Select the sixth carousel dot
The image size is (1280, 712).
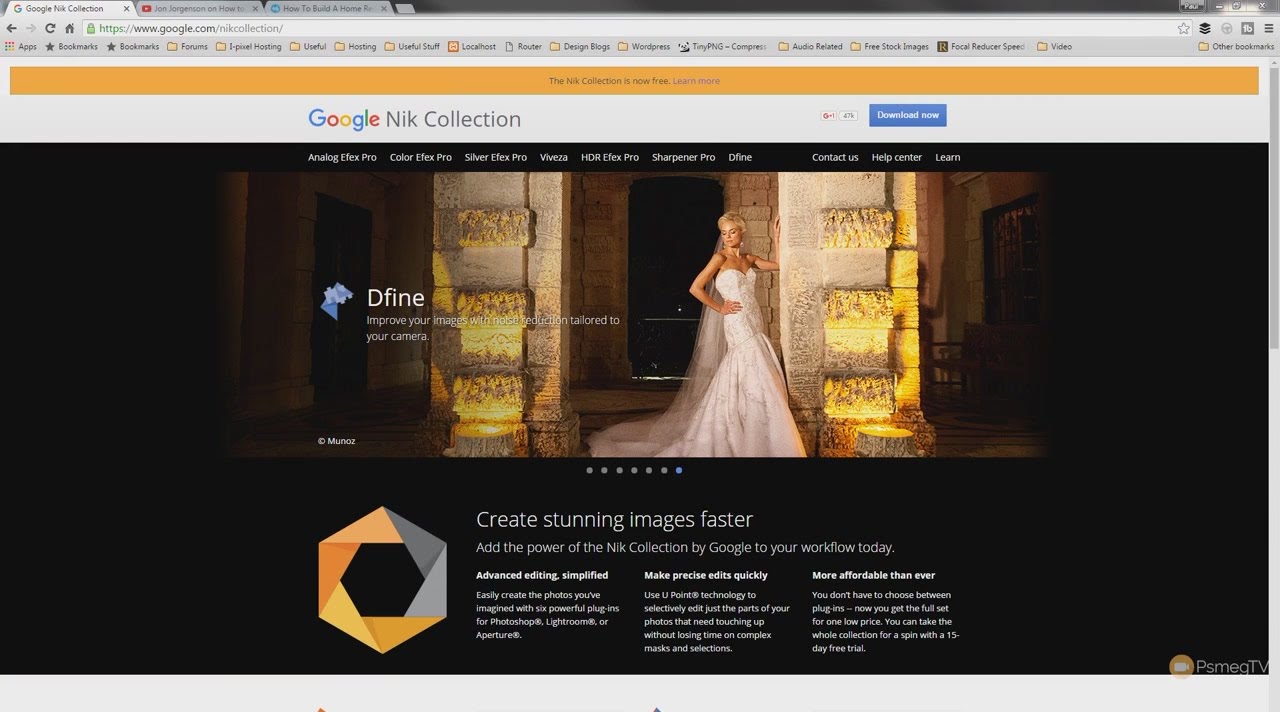[664, 470]
